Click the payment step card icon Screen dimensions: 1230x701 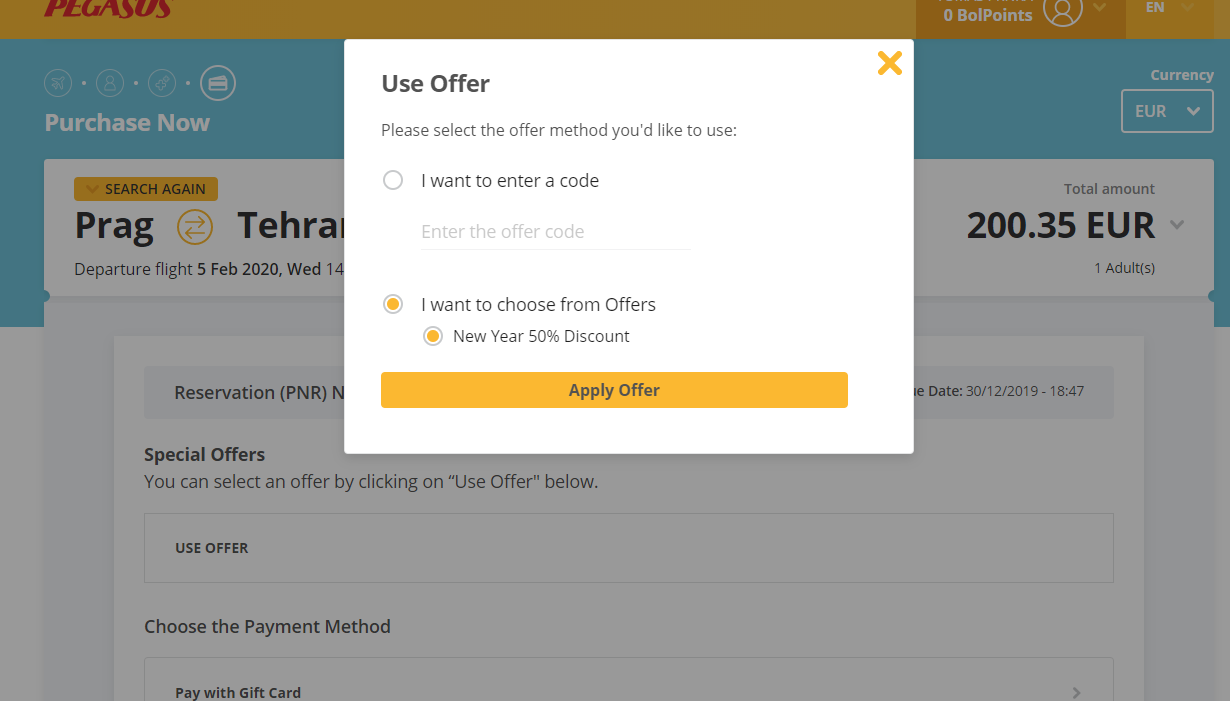(218, 82)
